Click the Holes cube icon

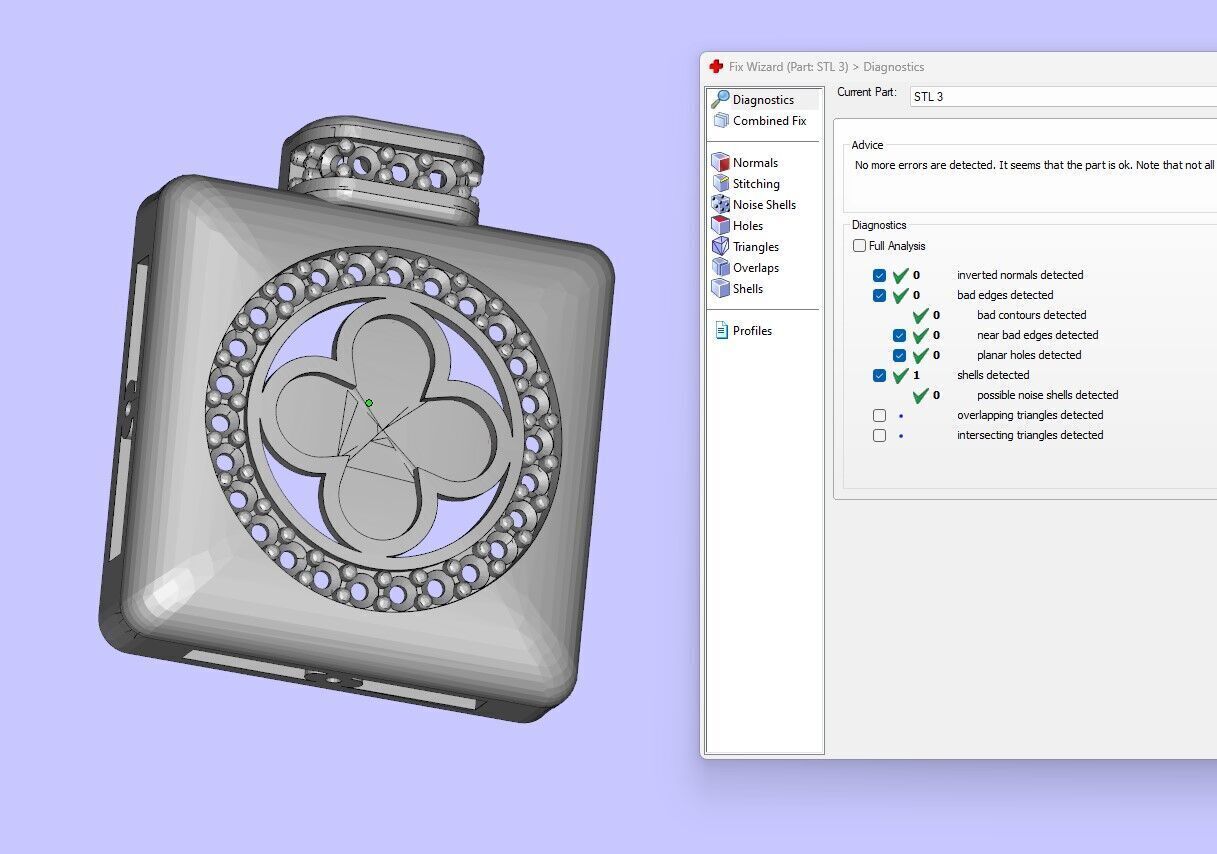tap(720, 225)
